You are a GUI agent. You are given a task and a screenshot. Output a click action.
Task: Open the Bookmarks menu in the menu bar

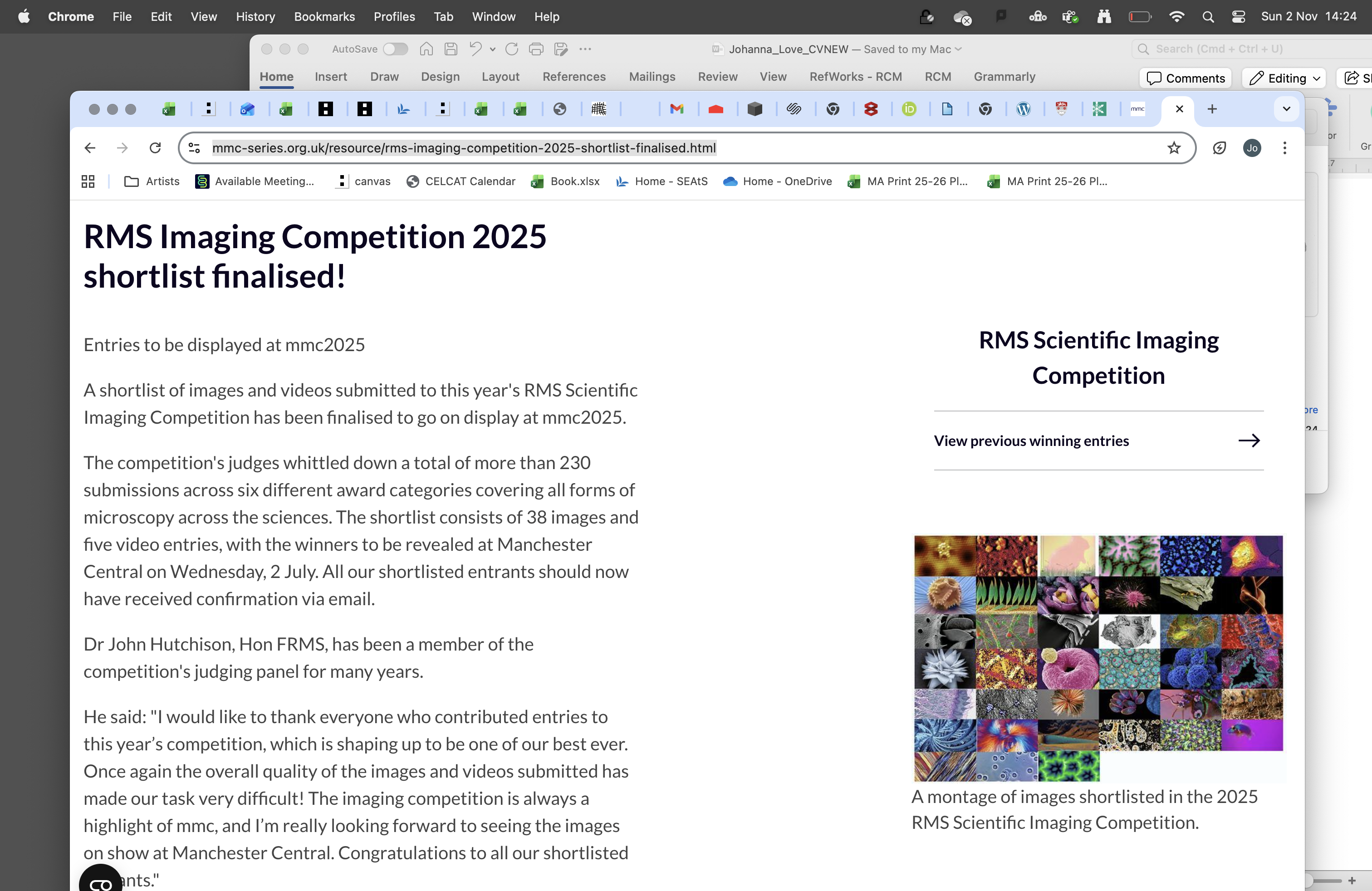(x=324, y=17)
